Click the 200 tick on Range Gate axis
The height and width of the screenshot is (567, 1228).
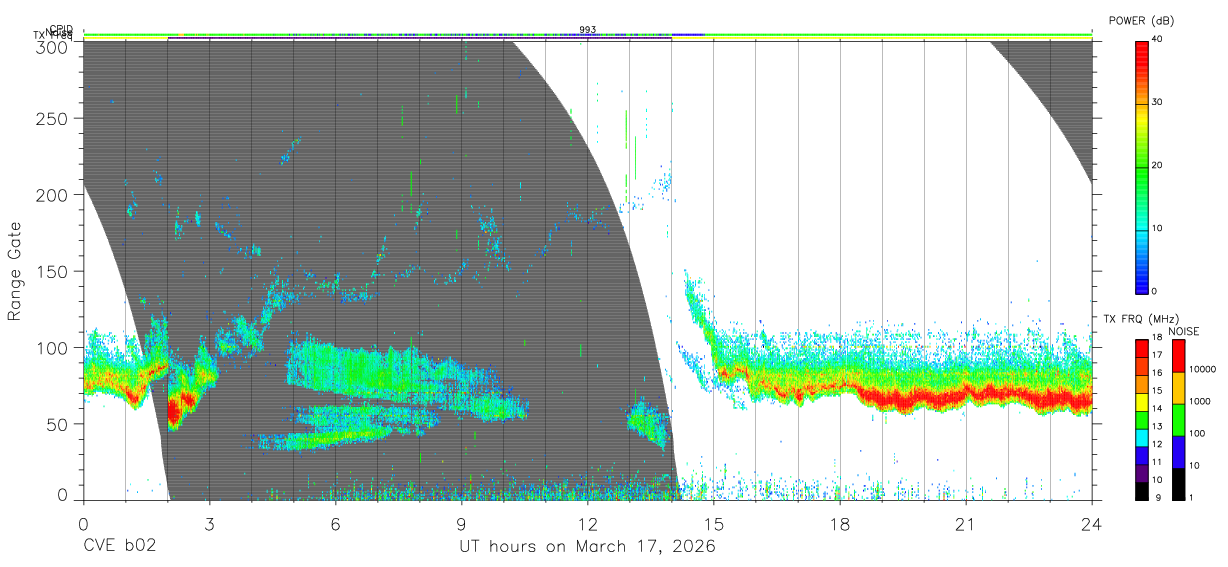pos(54,195)
